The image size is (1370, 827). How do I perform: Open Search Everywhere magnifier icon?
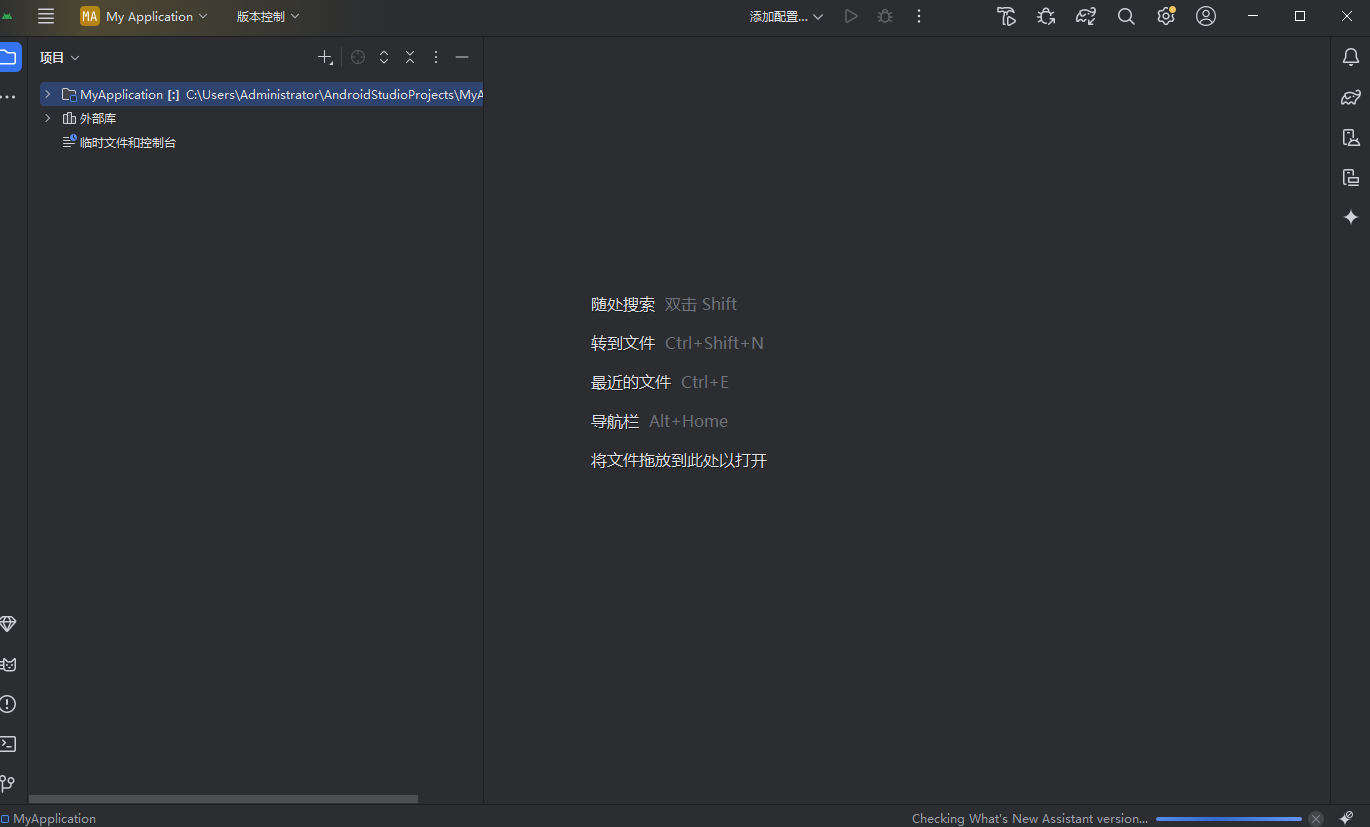click(x=1126, y=16)
